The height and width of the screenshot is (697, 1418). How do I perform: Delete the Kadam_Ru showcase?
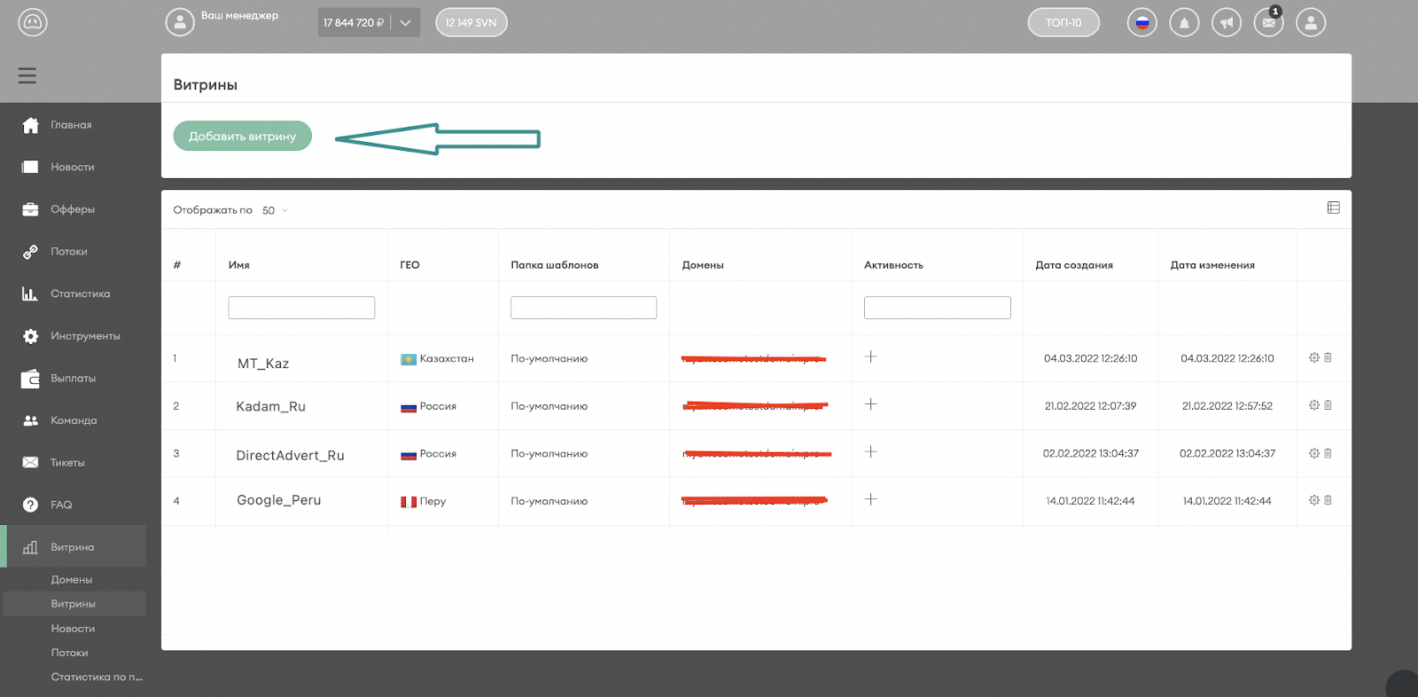1328,405
